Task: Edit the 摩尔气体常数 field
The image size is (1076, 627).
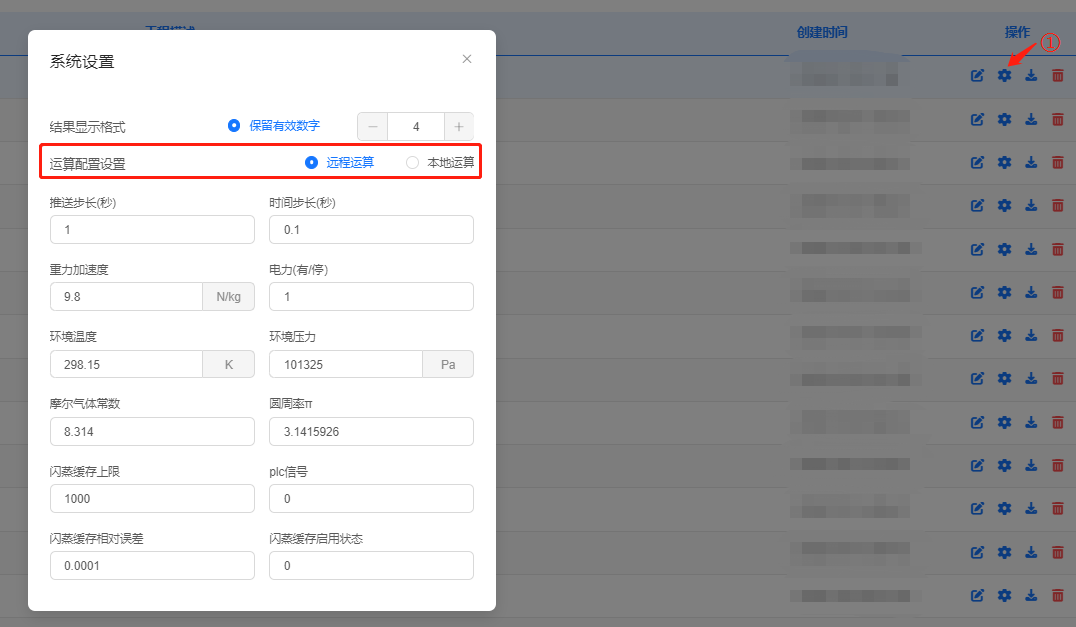Action: (x=152, y=431)
